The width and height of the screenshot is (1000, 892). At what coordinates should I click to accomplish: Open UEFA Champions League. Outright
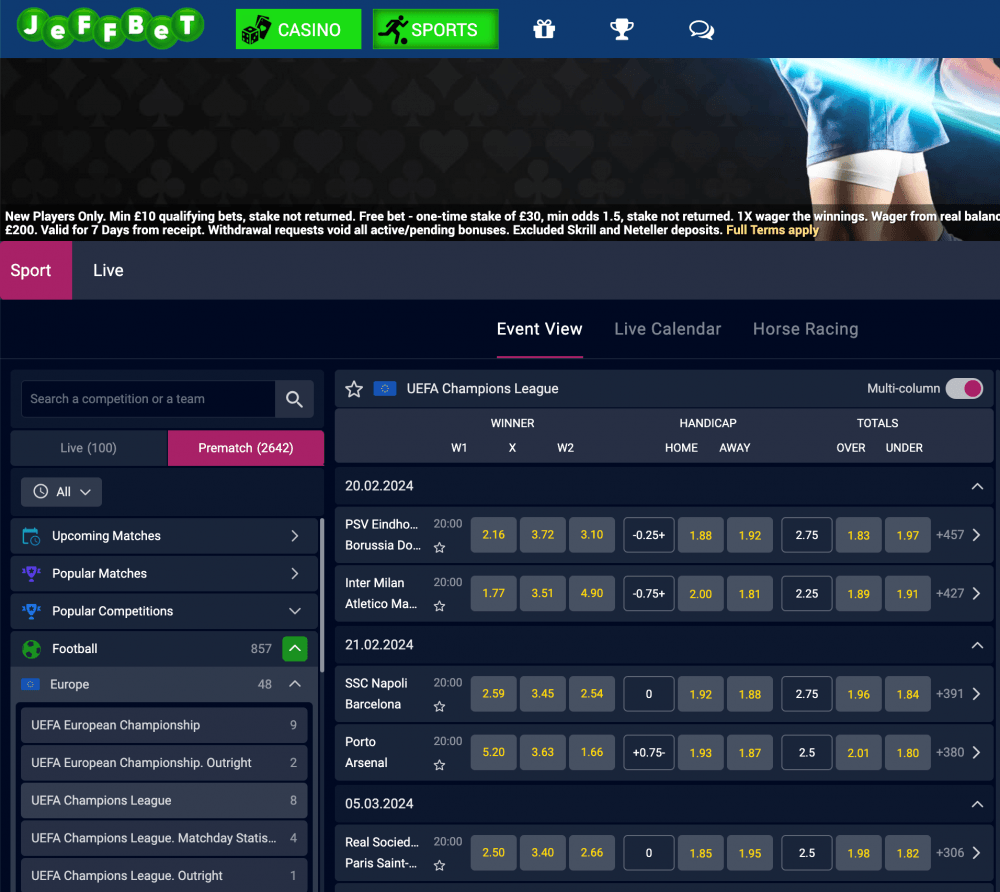164,875
